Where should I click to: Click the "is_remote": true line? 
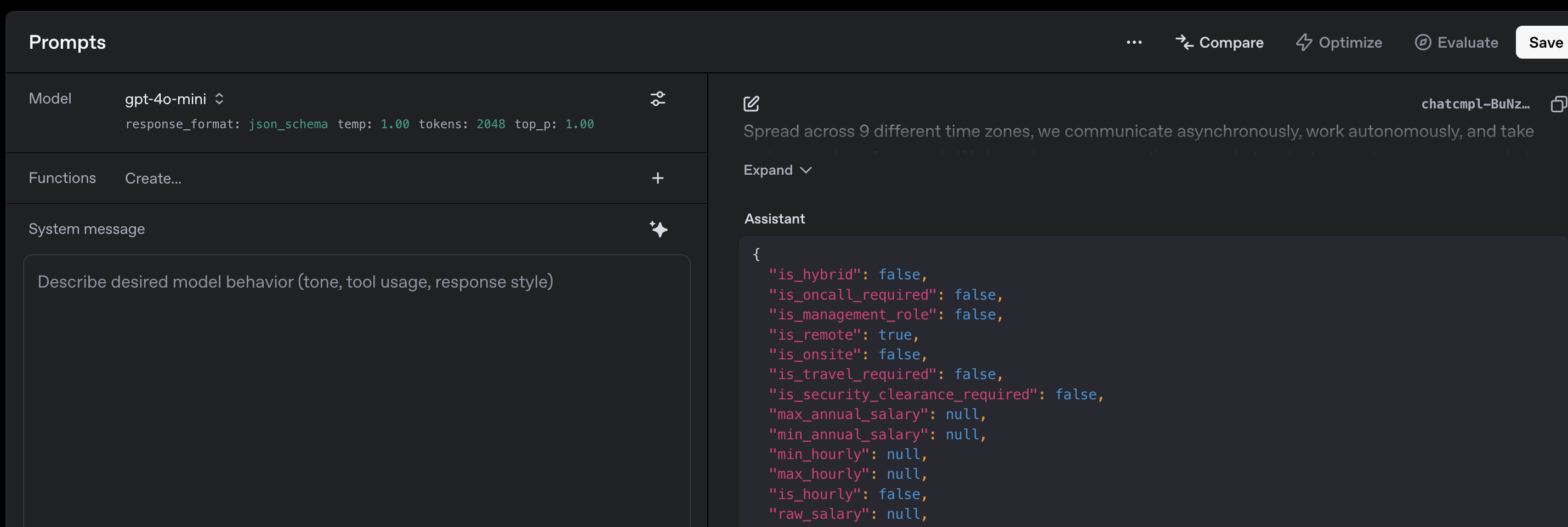(x=844, y=335)
